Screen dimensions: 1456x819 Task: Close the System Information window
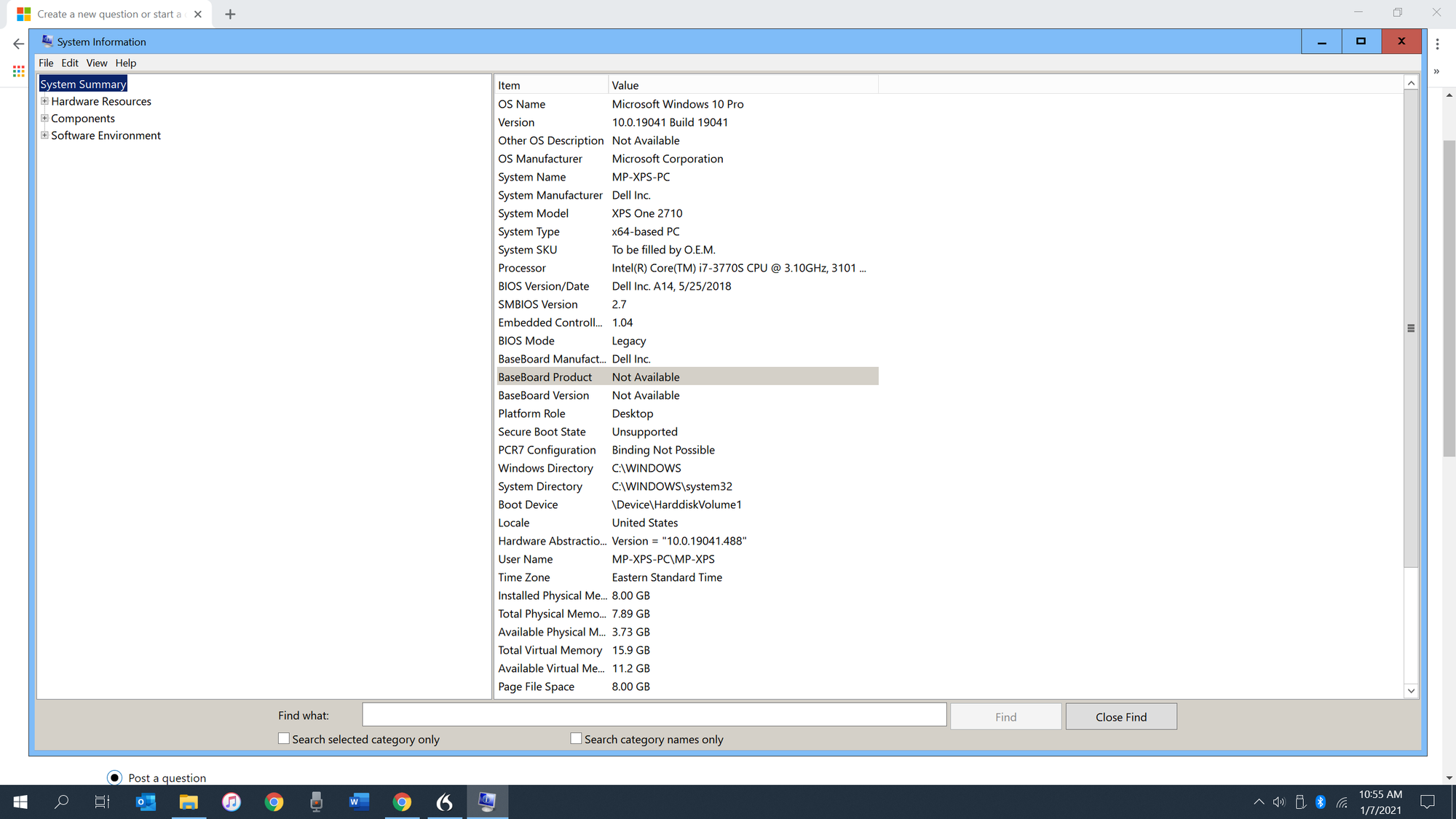click(1401, 41)
